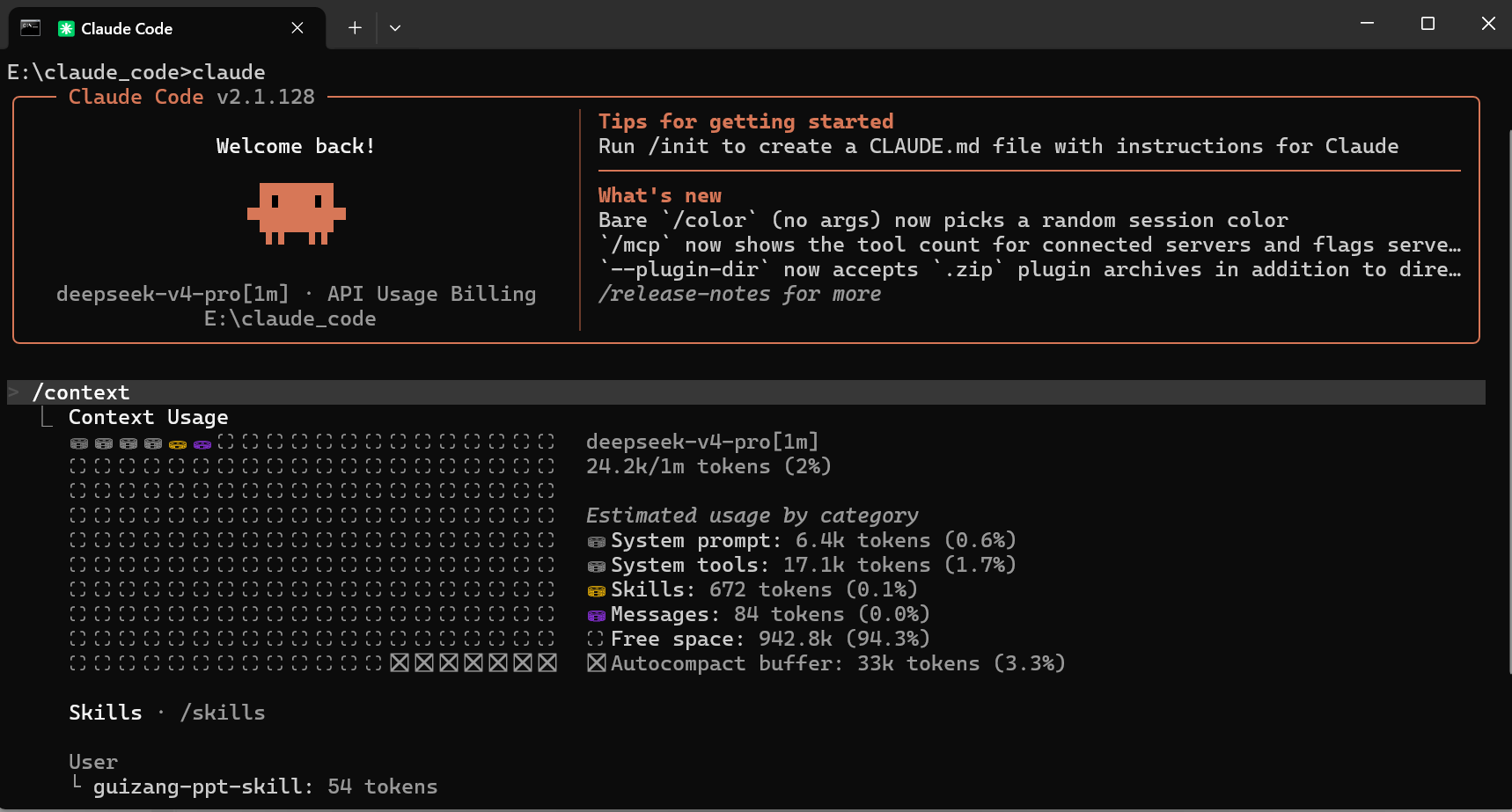1512x812 pixels.
Task: Click the '/context' prompt input line
Action: 746,392
